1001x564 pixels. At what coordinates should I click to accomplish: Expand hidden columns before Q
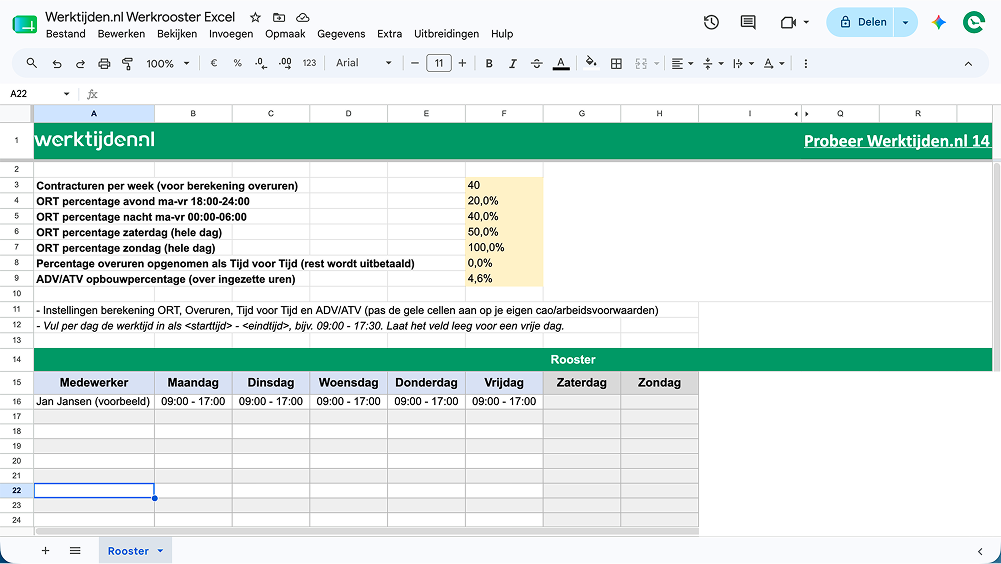[807, 114]
